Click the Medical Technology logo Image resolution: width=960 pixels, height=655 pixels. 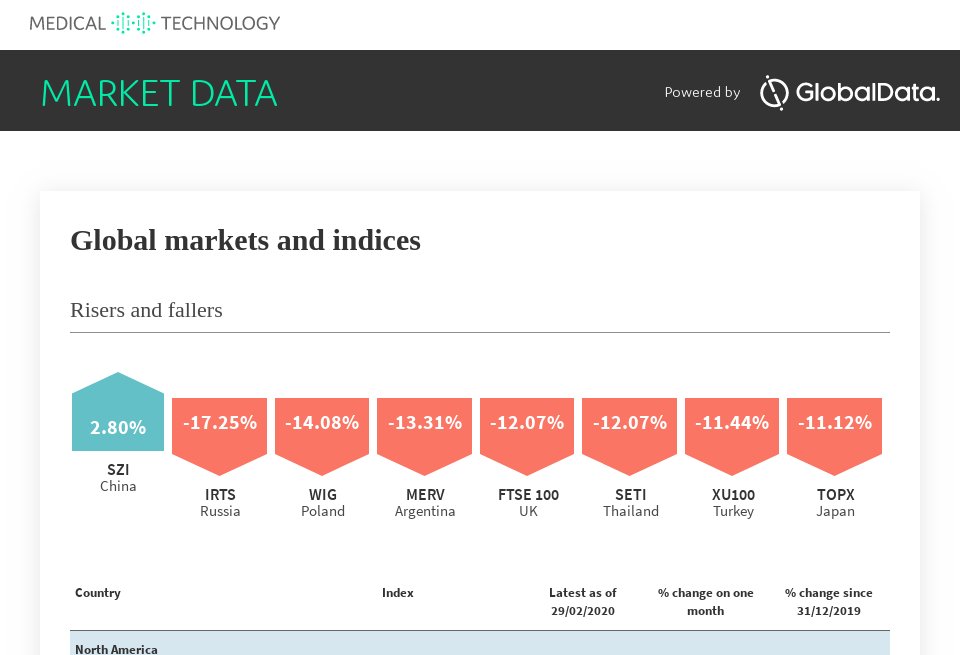point(155,23)
